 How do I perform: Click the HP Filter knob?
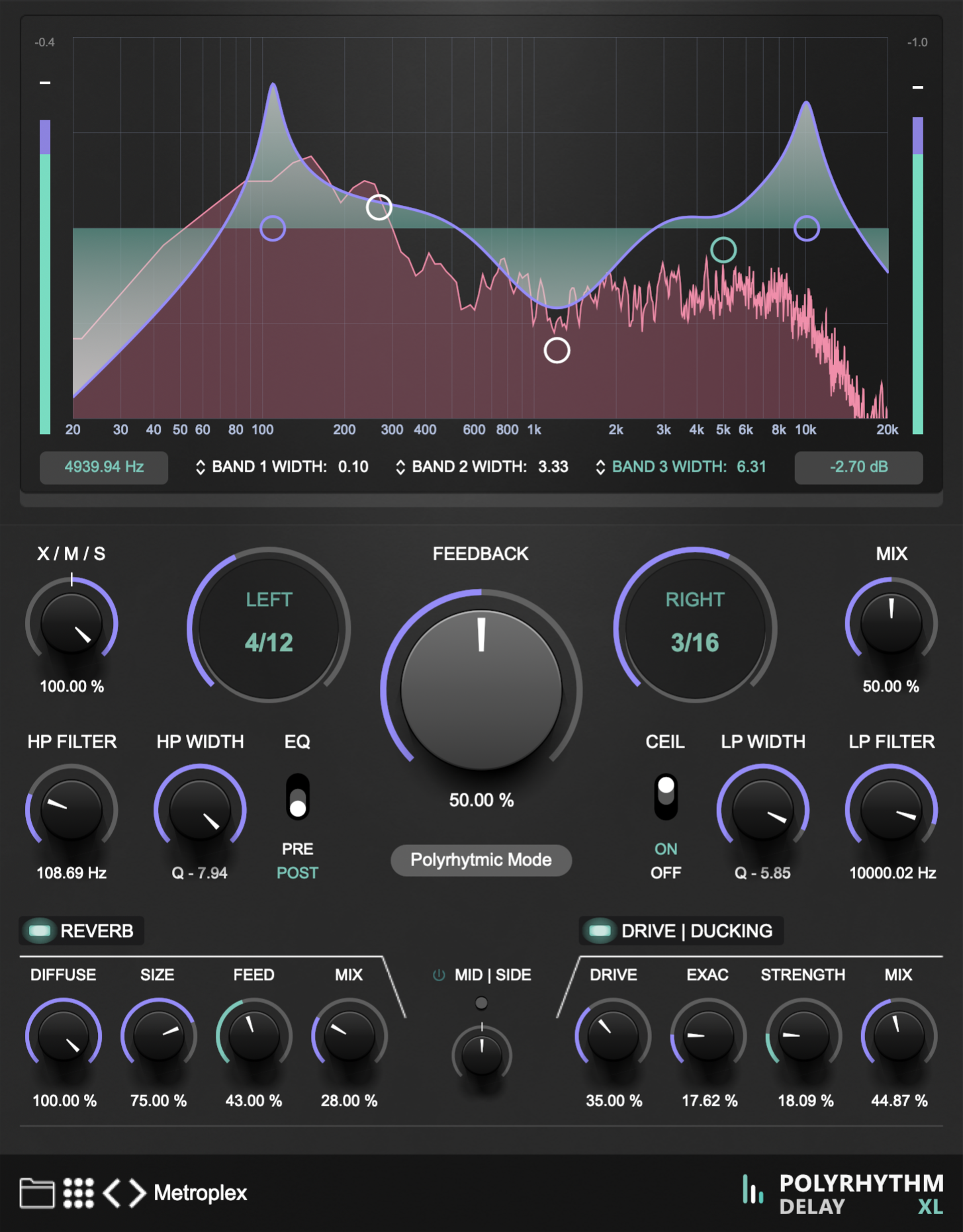71,811
